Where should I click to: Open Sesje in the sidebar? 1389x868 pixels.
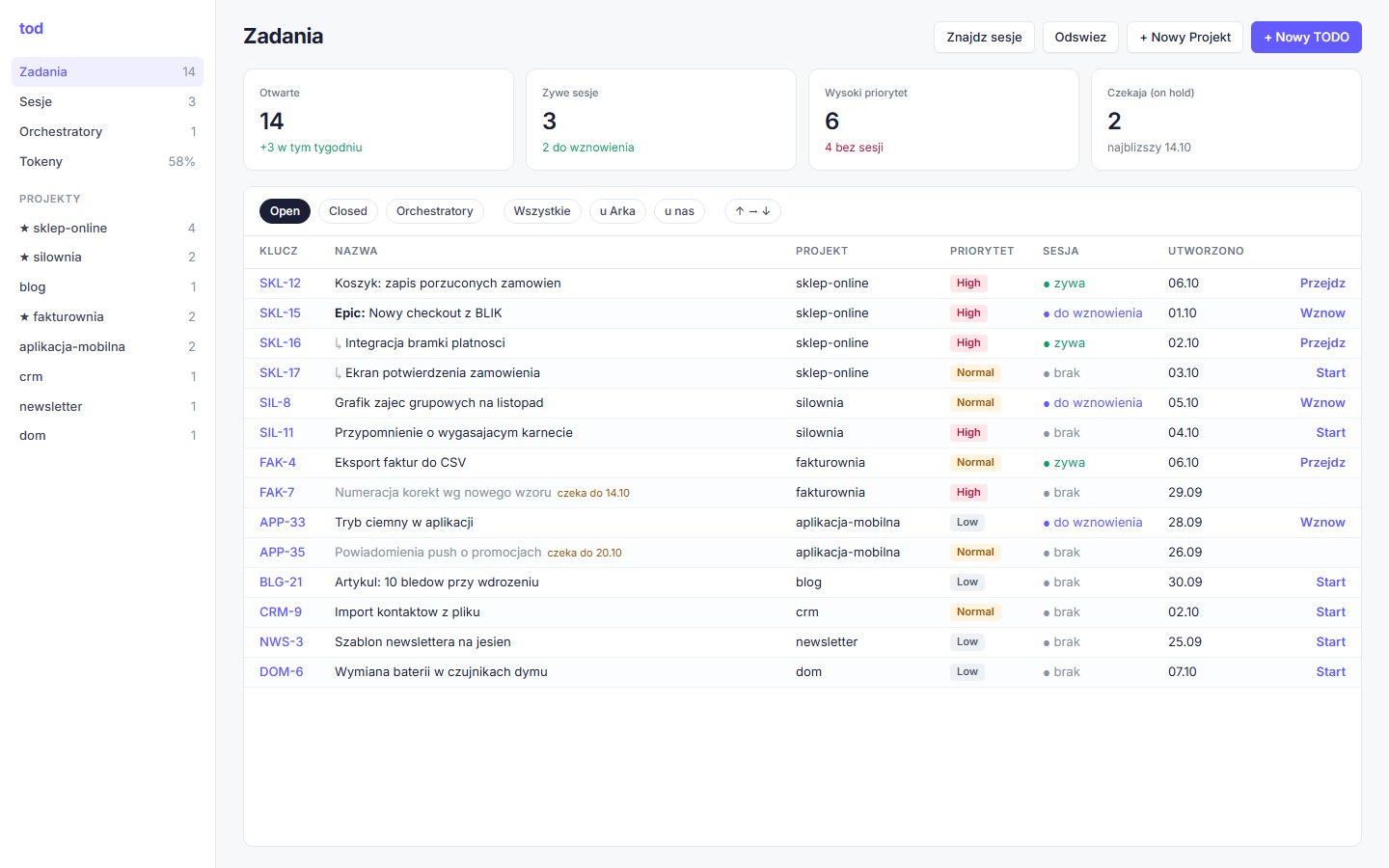[x=107, y=101]
